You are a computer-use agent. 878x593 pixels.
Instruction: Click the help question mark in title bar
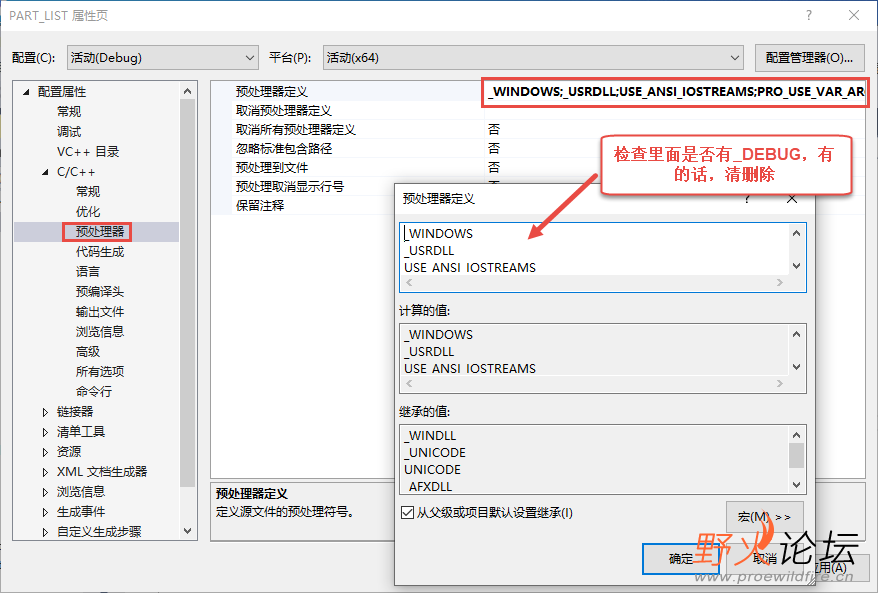809,15
